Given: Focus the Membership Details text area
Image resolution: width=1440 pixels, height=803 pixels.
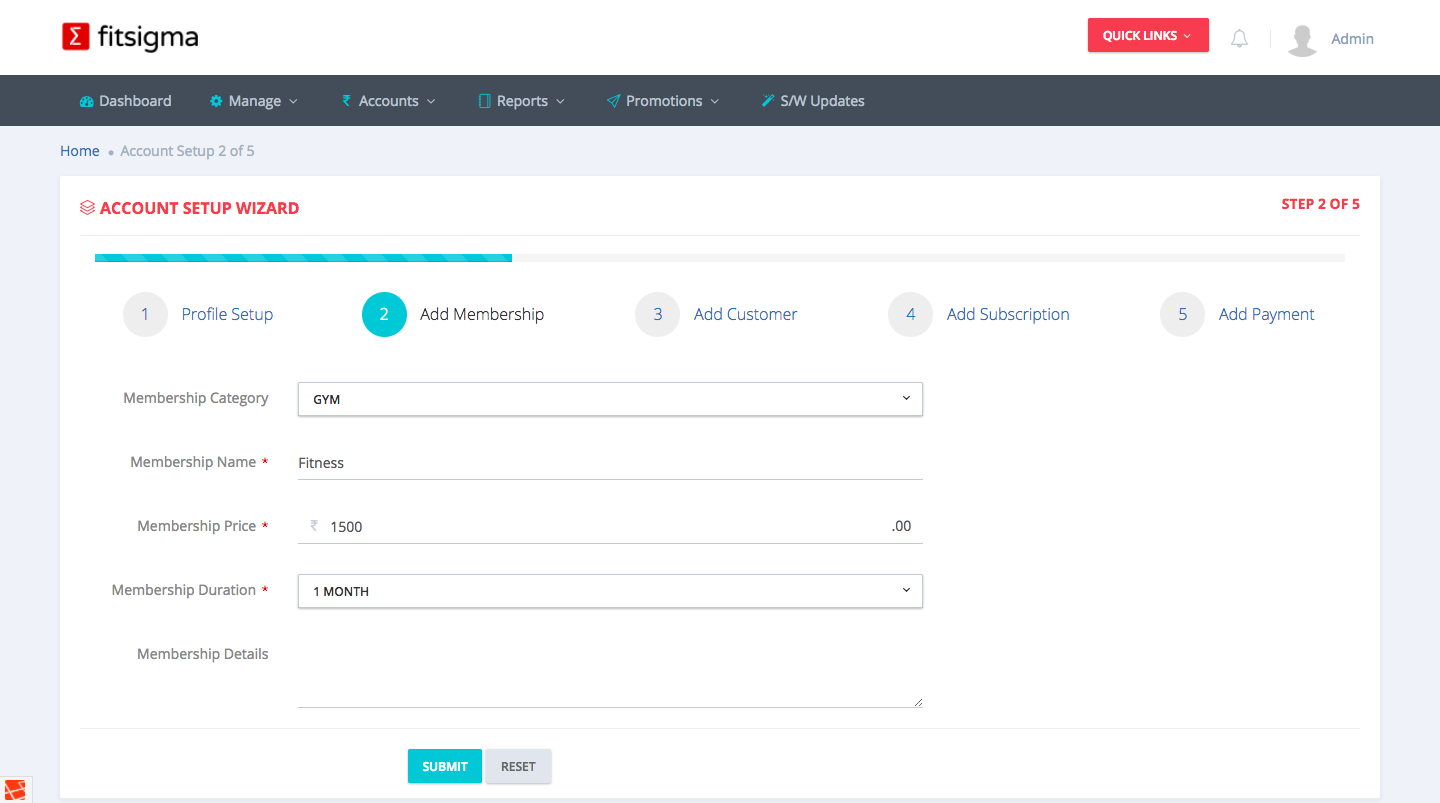Looking at the screenshot, I should click(610, 672).
